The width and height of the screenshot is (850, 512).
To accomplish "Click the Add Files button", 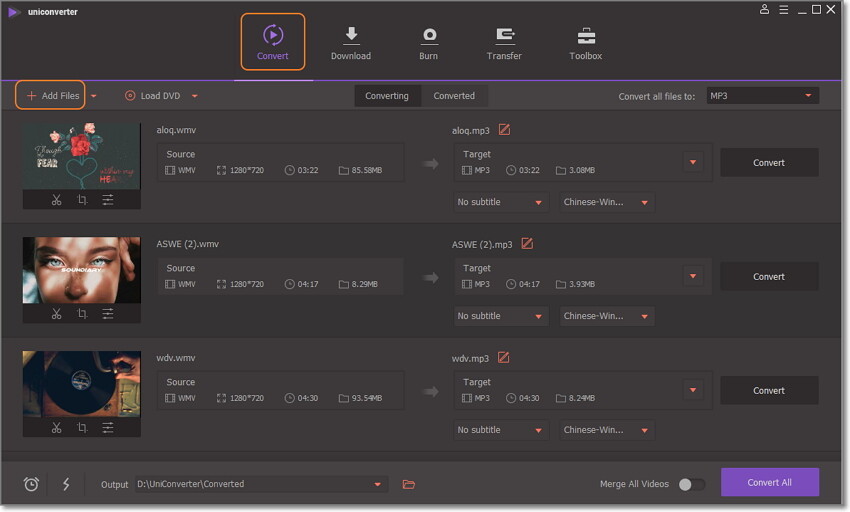I will [52, 96].
